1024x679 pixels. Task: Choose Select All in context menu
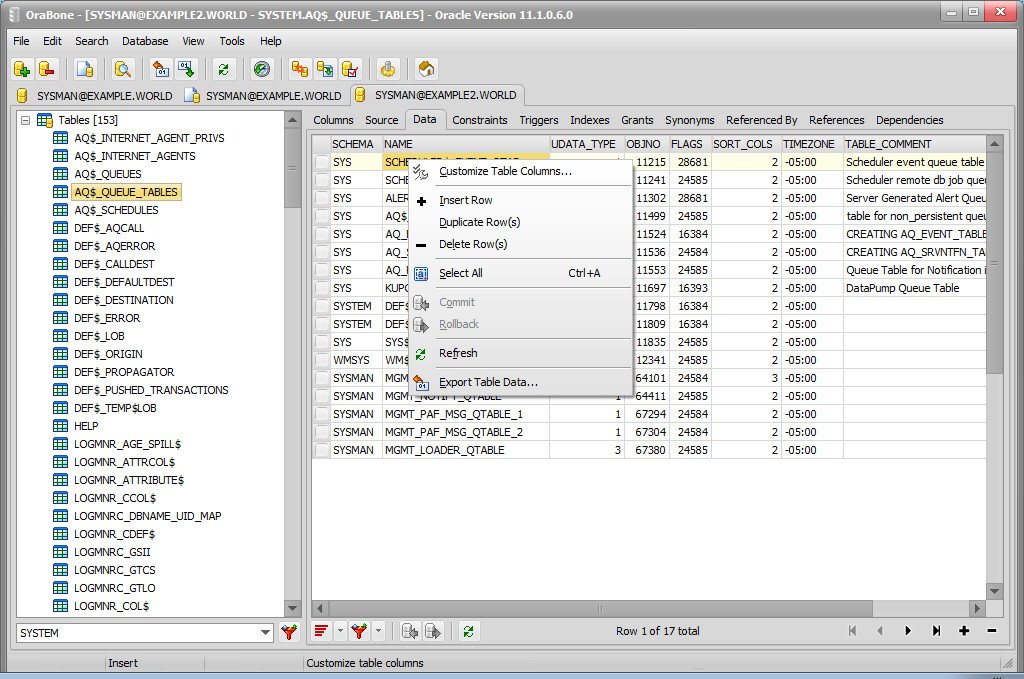(x=520, y=273)
